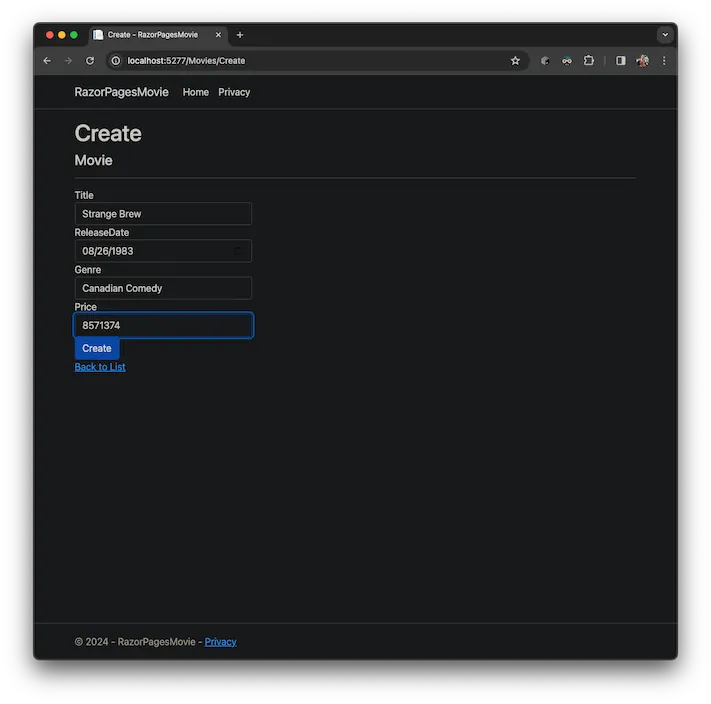
Task: Focus the Title field containing Strange Brew
Action: [163, 214]
